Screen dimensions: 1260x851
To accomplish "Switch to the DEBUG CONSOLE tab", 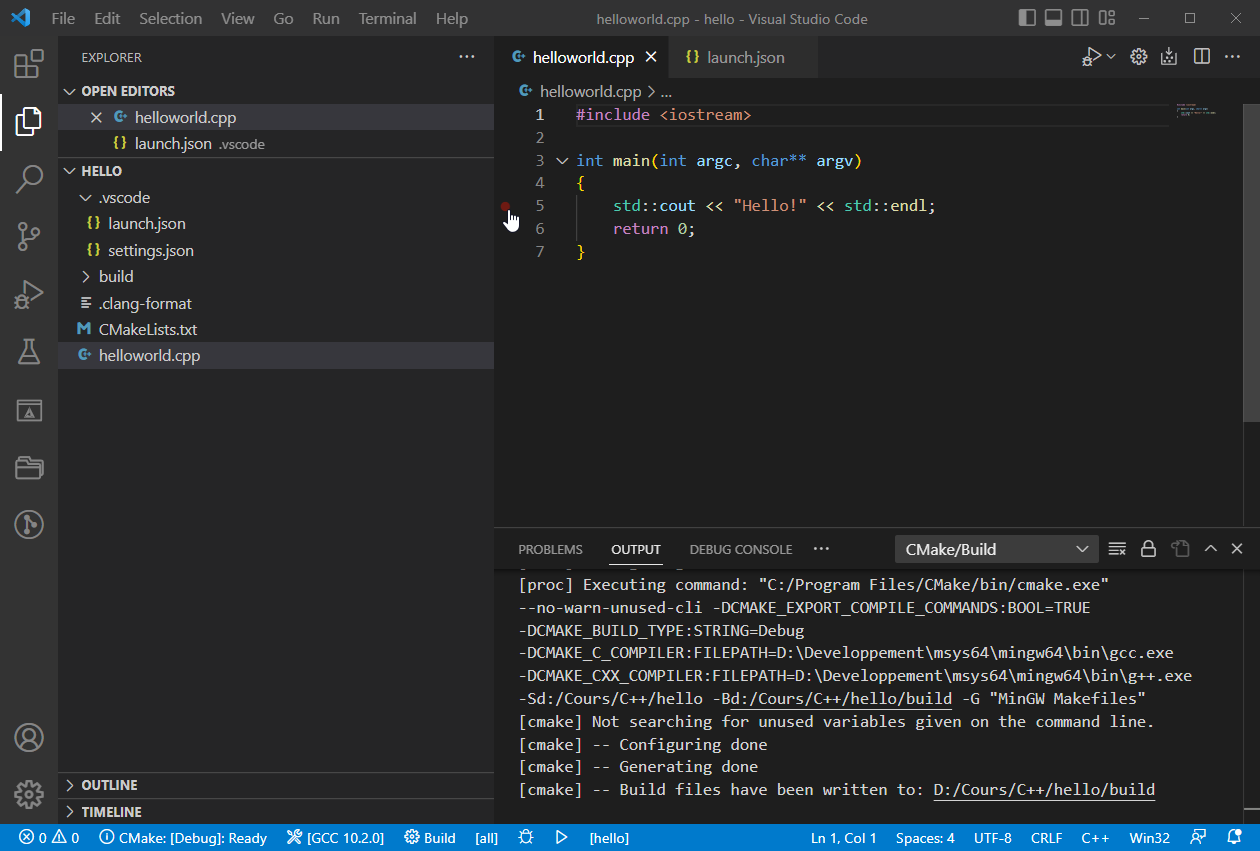I will pos(741,549).
